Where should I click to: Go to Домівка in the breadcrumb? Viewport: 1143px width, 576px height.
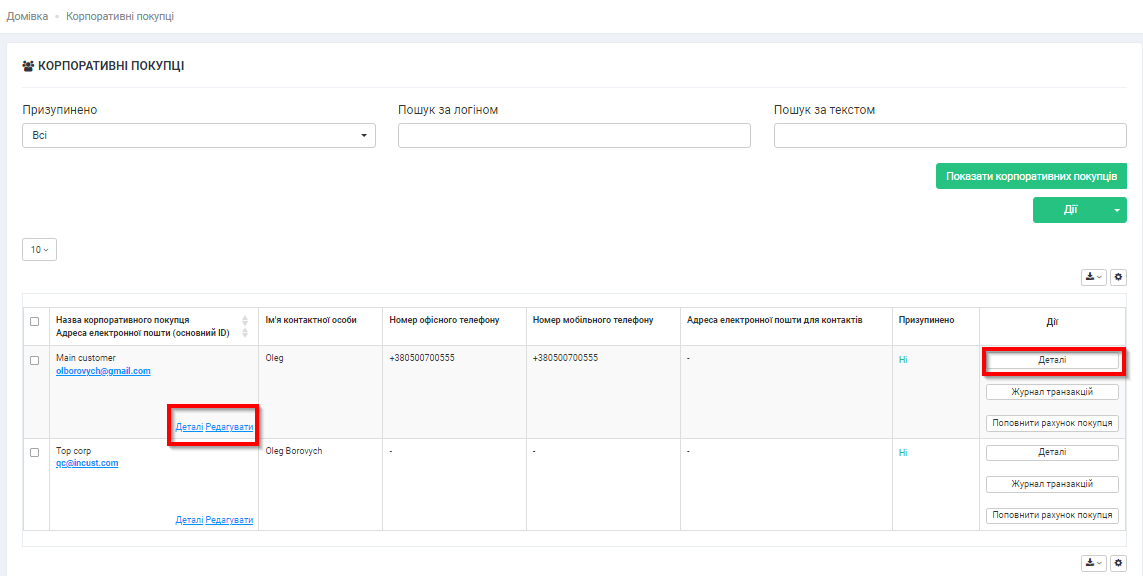click(x=27, y=17)
